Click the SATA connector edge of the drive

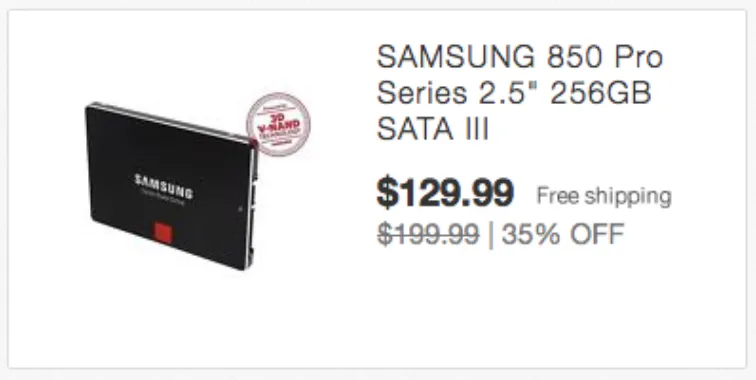click(253, 203)
